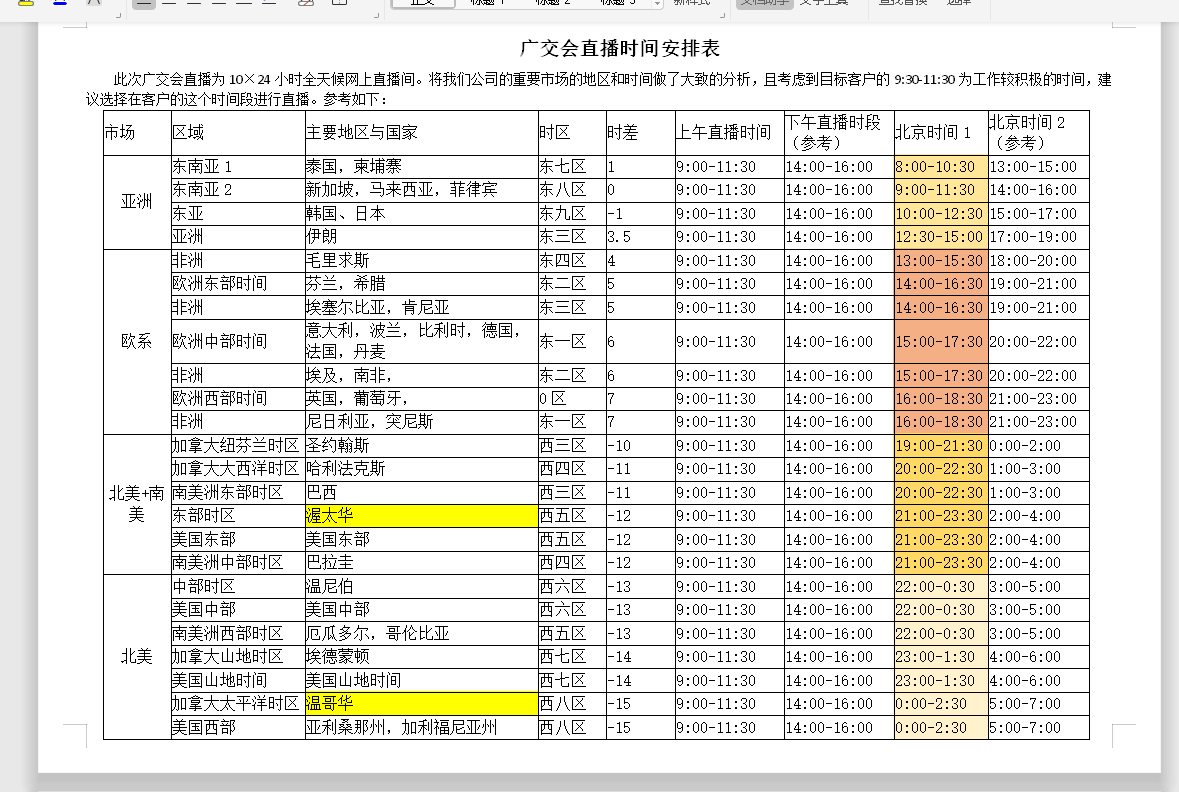Click the 主要地区与国家 header cell
The image size is (1179, 792).
(421, 133)
